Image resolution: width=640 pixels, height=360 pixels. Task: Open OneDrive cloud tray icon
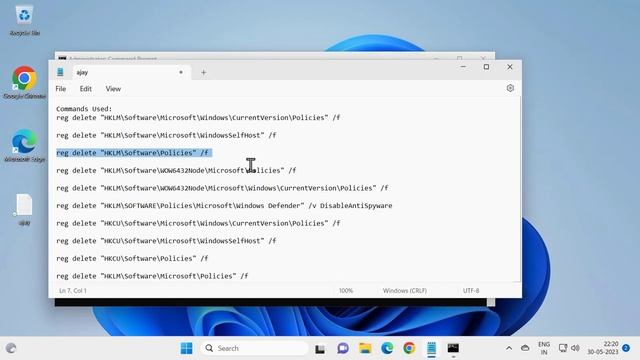[525, 348]
